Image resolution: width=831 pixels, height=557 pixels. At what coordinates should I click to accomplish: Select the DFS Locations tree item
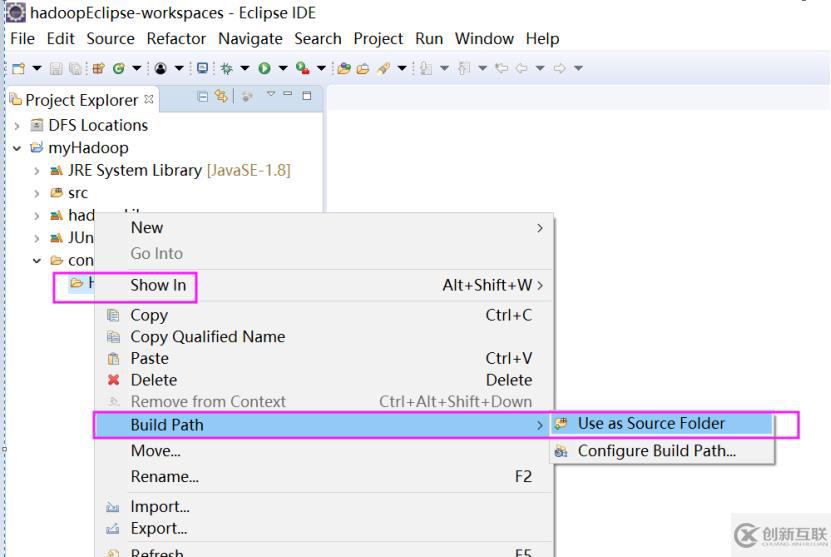click(98, 125)
